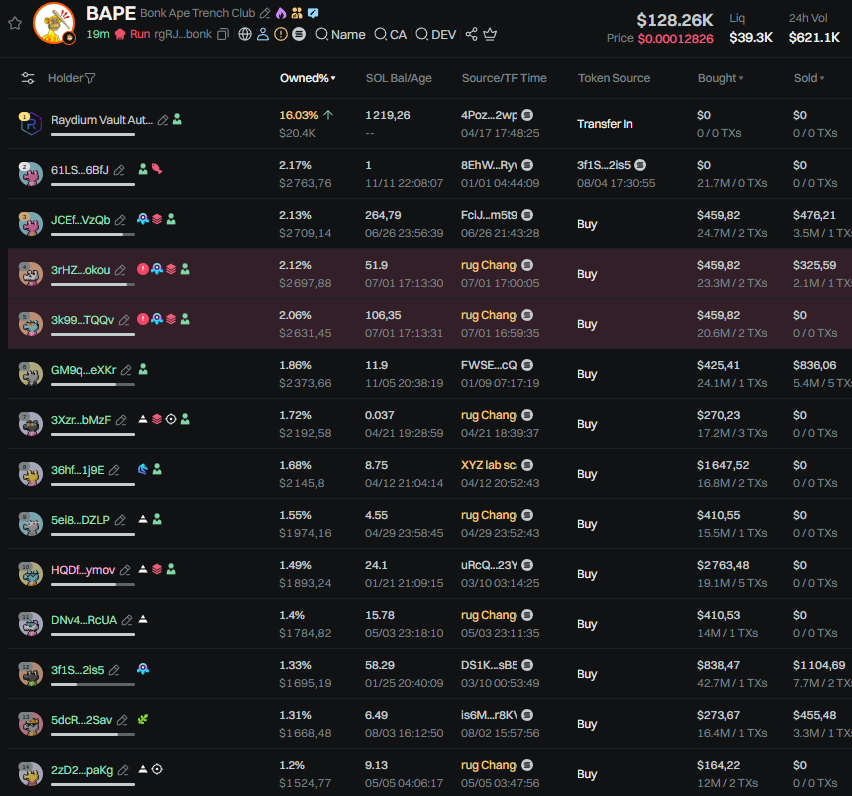Click the blue alien icon beside 3f1S...2is5 holder

pos(143,669)
